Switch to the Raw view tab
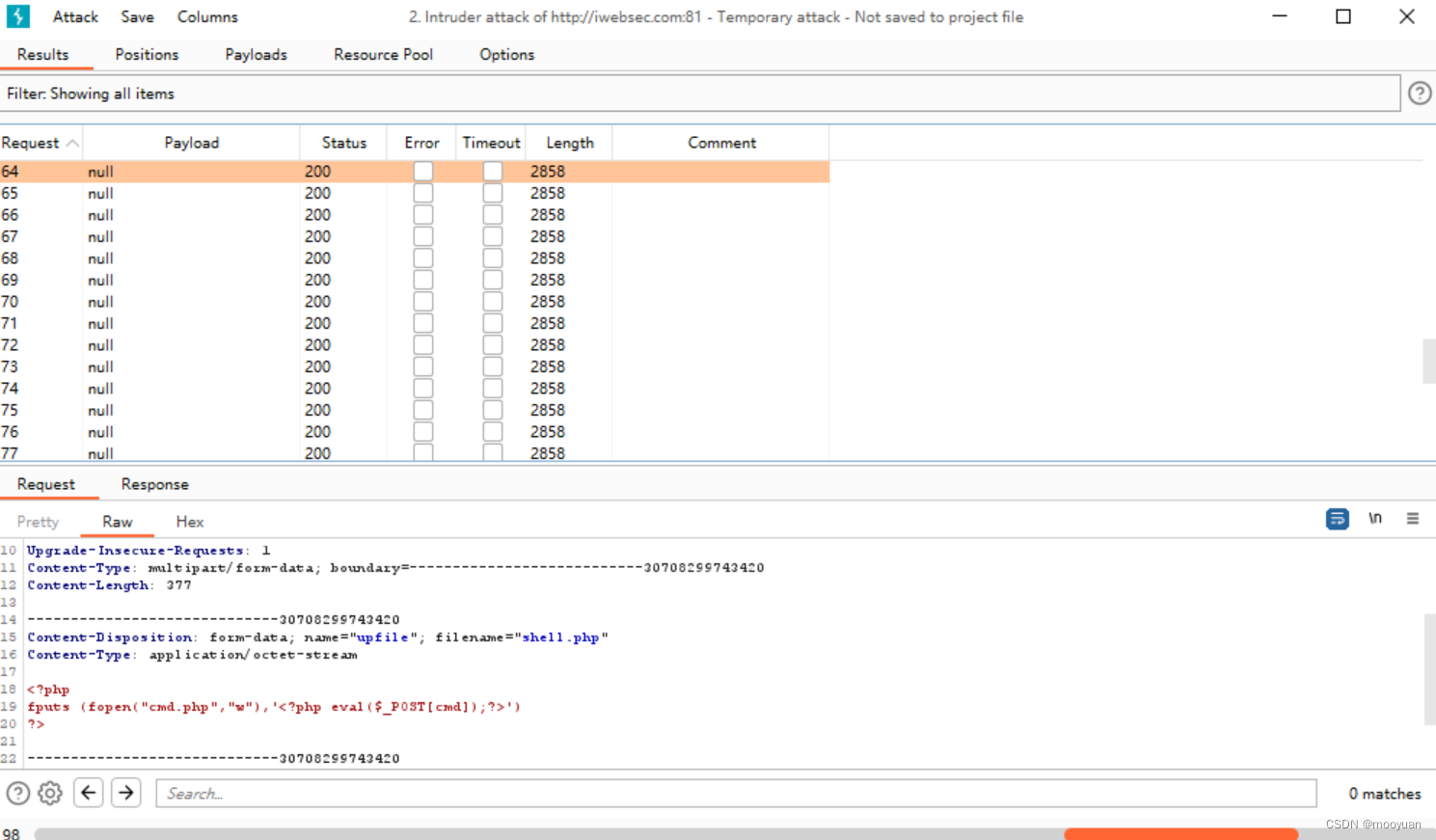Viewport: 1436px width, 840px height. click(118, 522)
